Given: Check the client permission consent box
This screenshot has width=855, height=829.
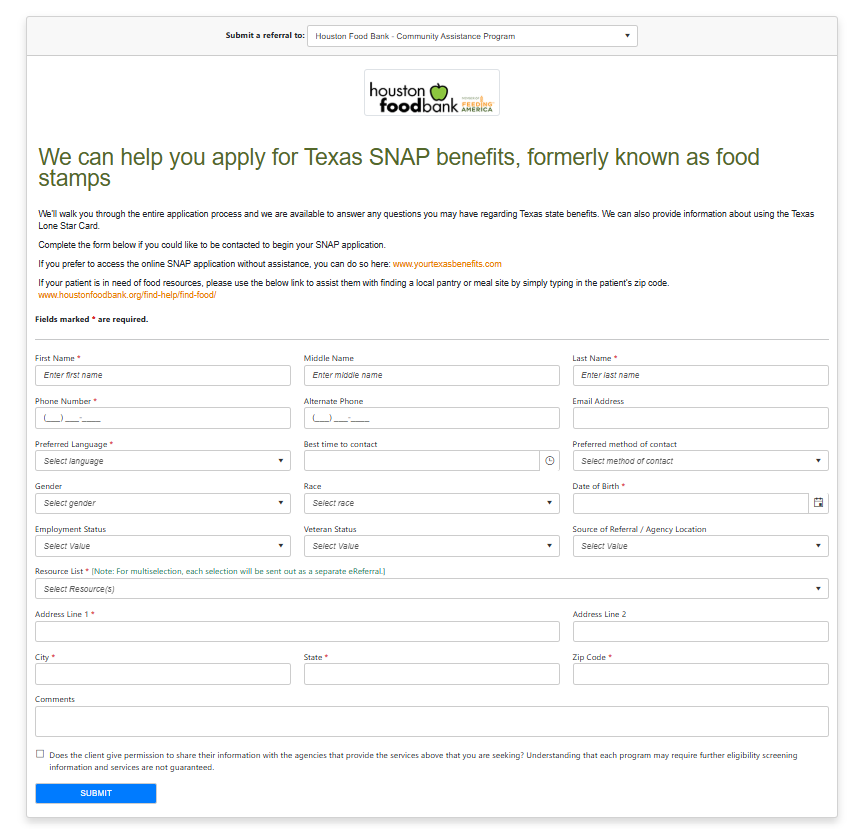Looking at the screenshot, I should tap(40, 753).
